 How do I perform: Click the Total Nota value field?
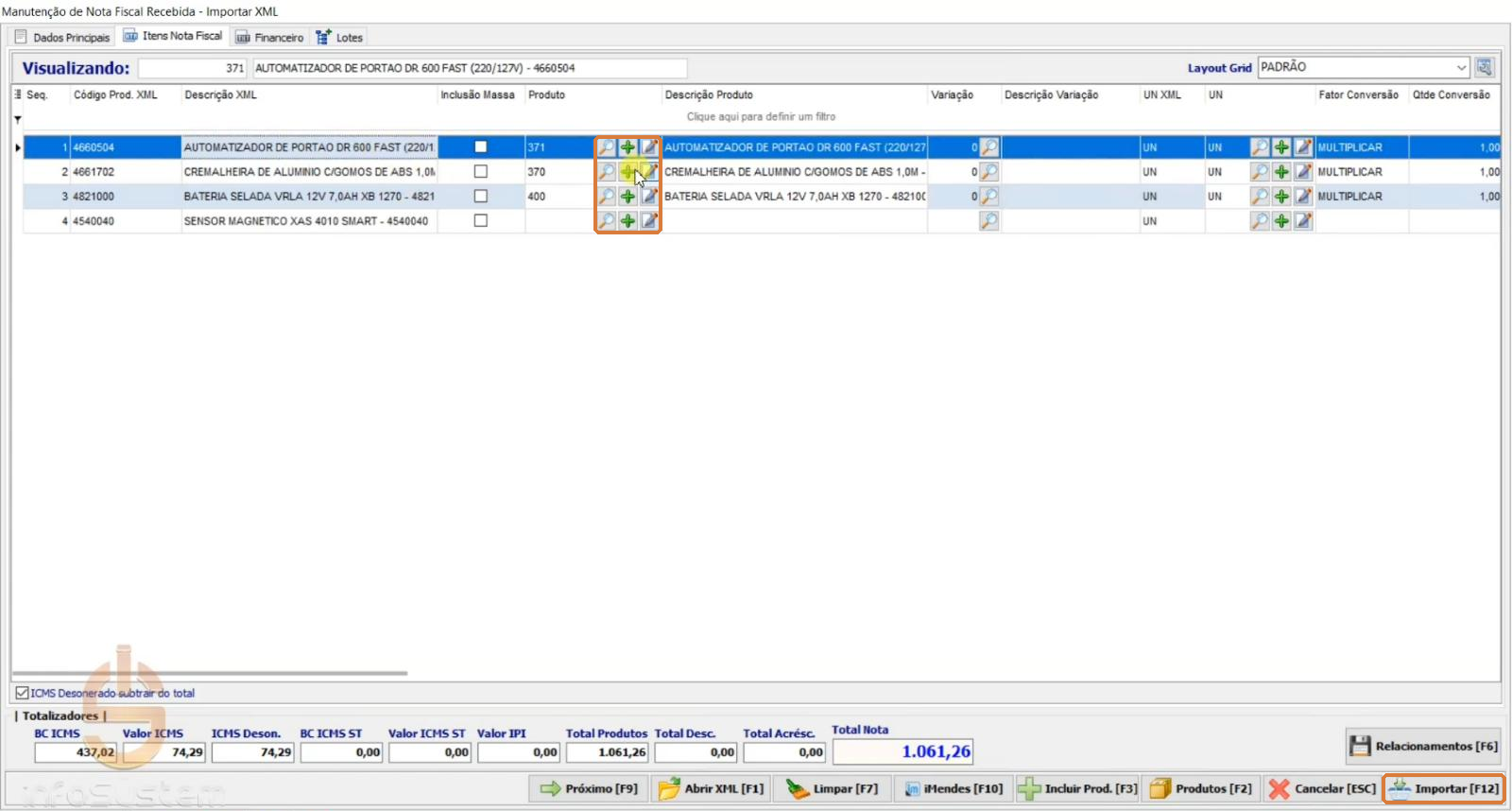pyautogui.click(x=902, y=751)
